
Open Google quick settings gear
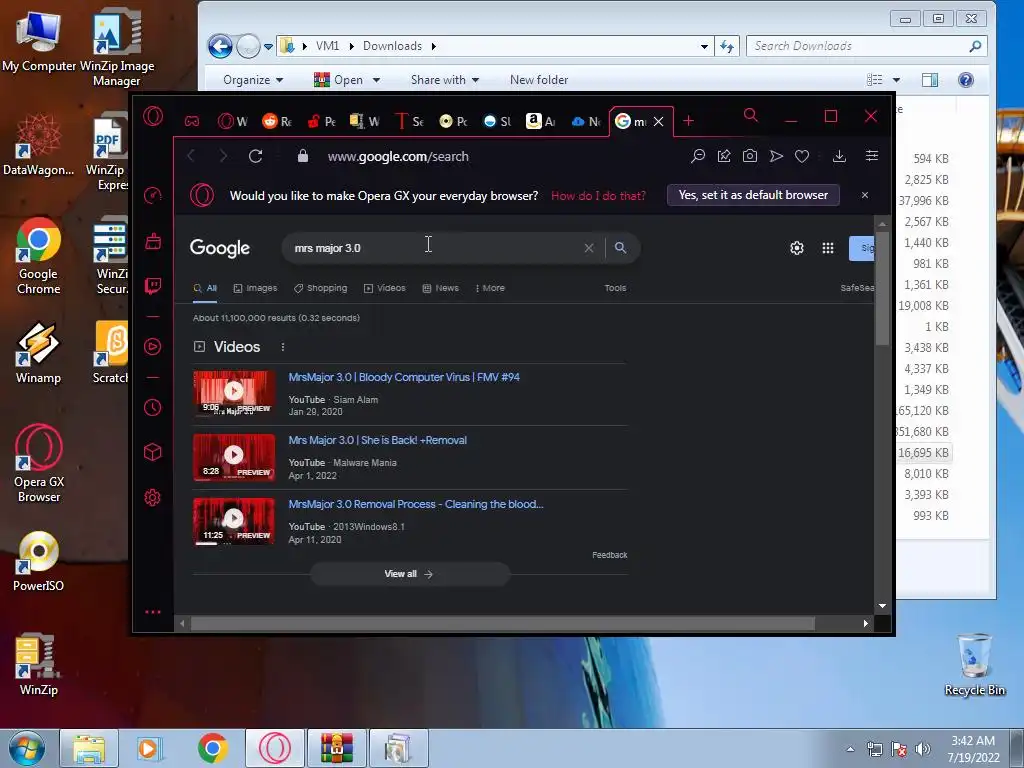797,248
